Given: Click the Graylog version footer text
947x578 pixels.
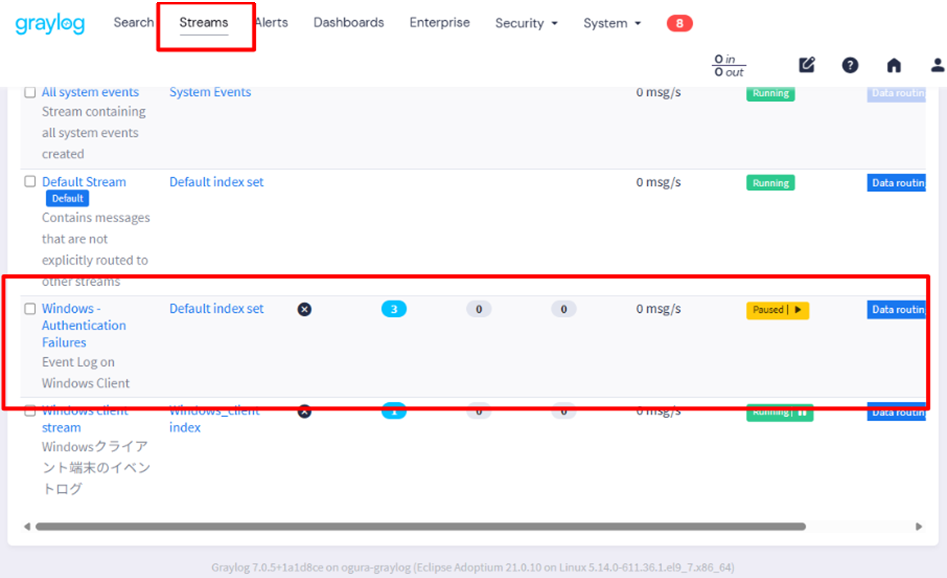Looking at the screenshot, I should 473,567.
